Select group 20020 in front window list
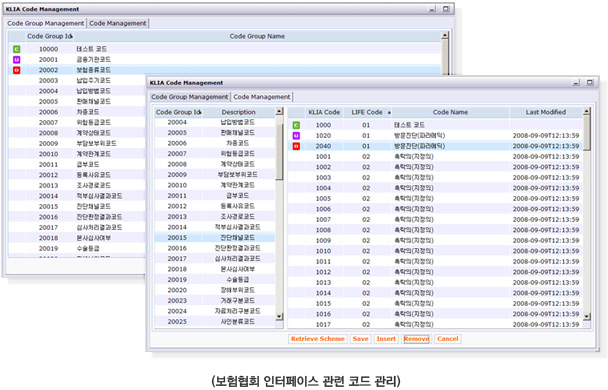 click(215, 290)
